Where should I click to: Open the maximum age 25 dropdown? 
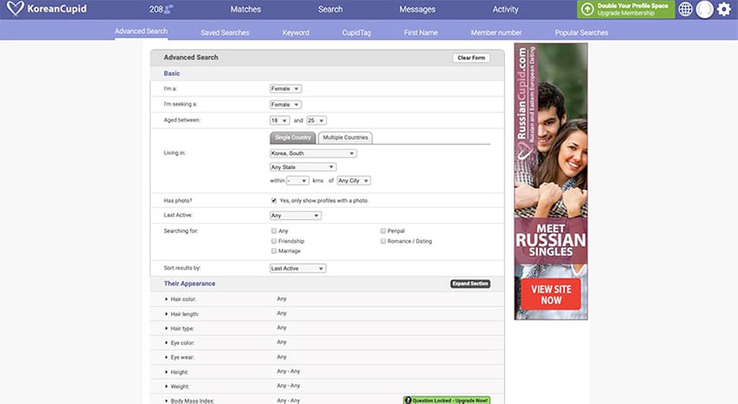point(316,121)
